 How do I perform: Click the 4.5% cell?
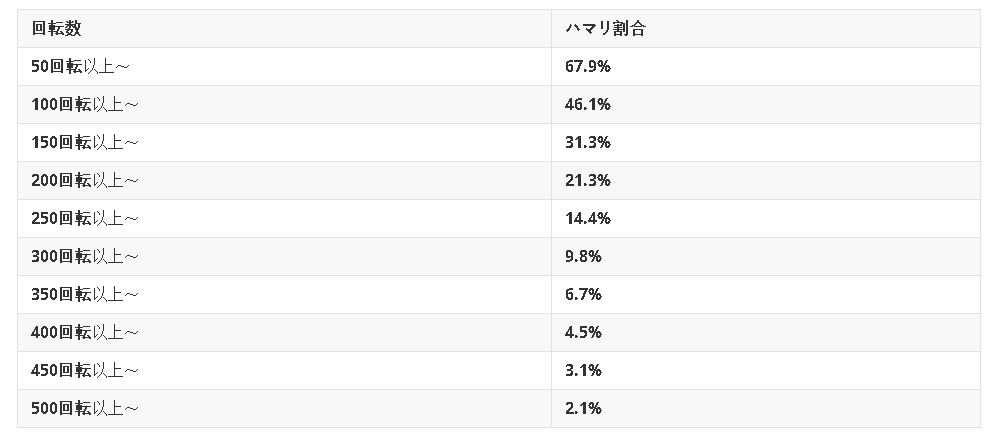point(583,332)
